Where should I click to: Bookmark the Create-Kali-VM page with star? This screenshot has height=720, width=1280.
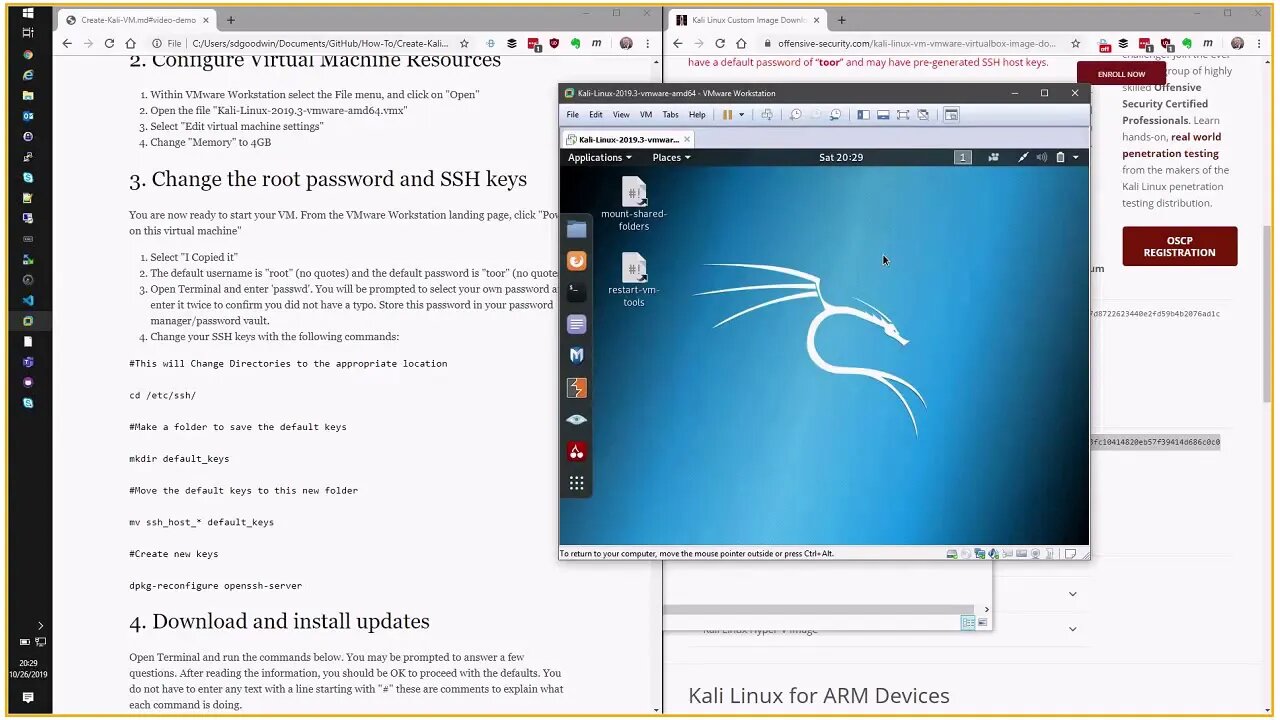[x=464, y=44]
